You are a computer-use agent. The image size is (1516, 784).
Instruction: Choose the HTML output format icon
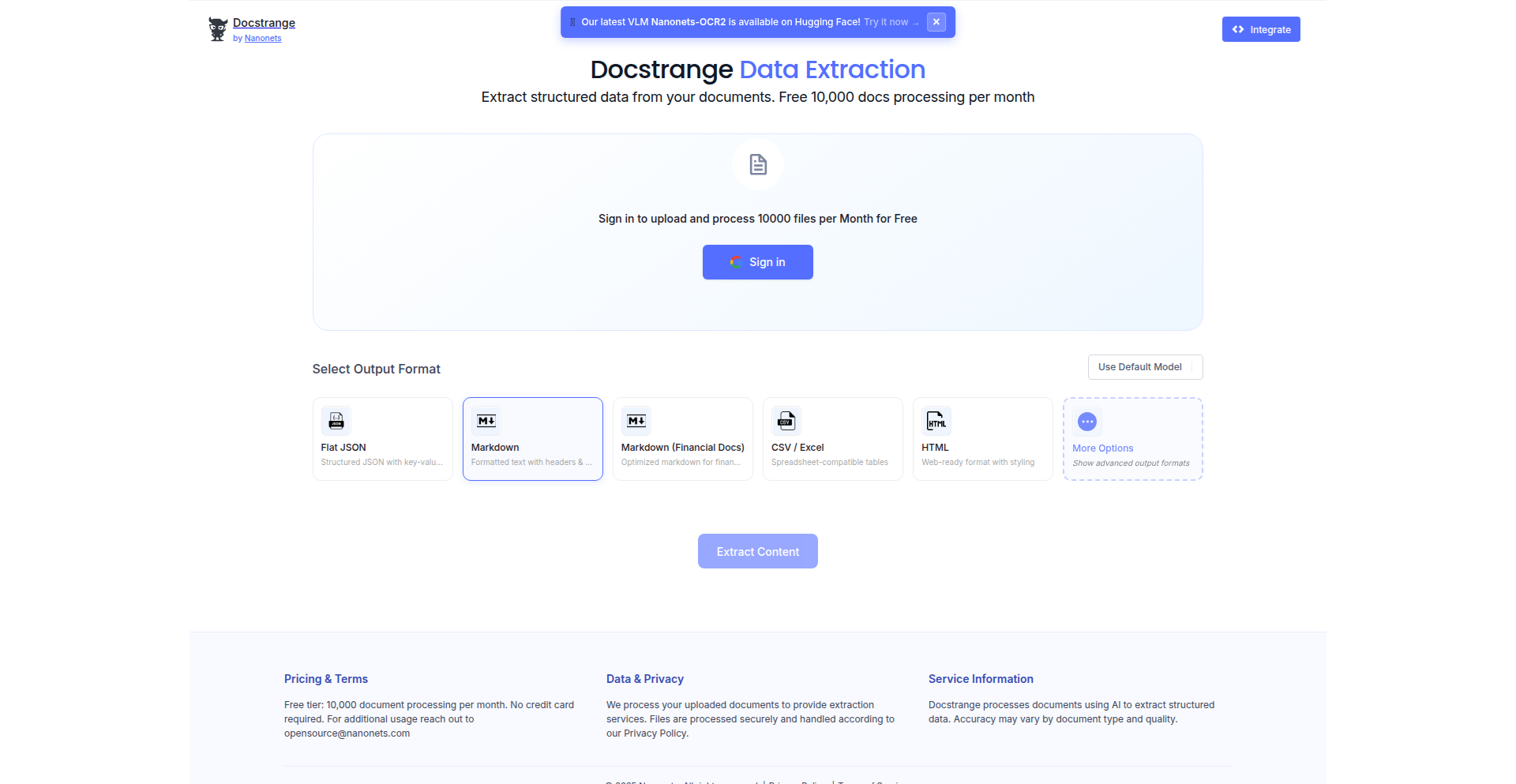click(936, 421)
